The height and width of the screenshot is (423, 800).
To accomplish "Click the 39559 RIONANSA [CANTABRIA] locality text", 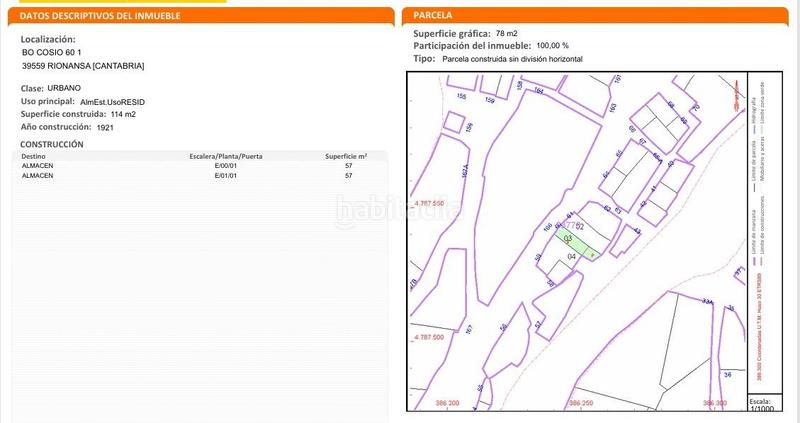I will [x=83, y=66].
